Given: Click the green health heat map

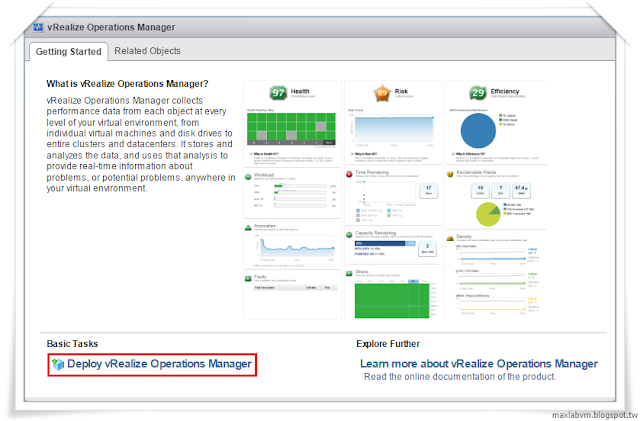Looking at the screenshot, I should point(291,128).
